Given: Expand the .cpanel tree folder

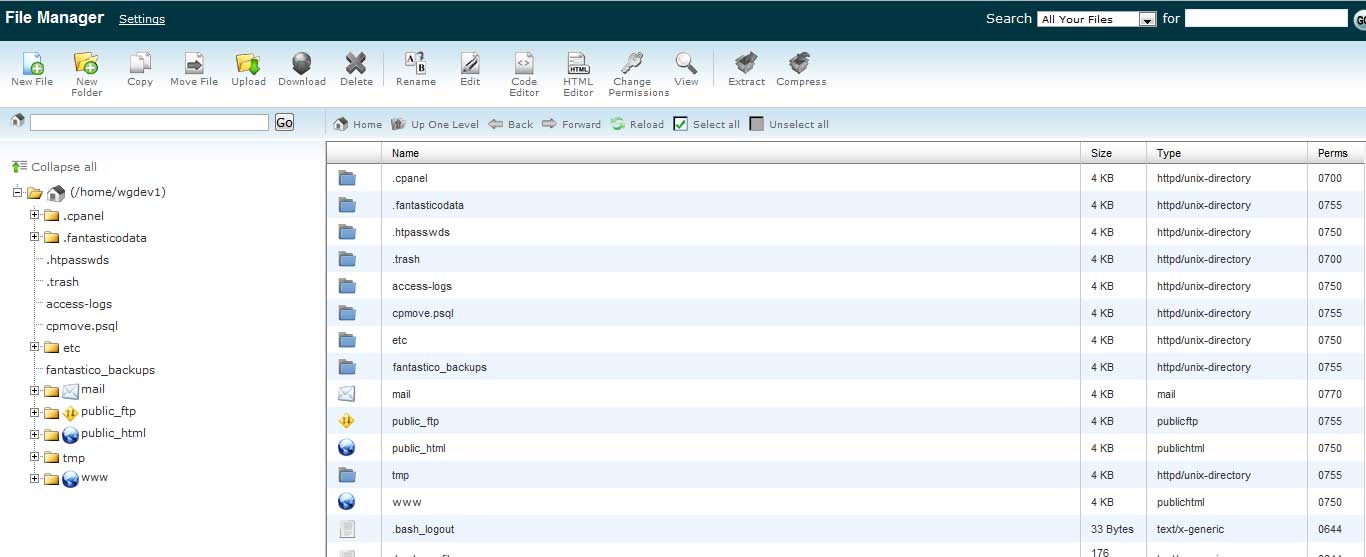Looking at the screenshot, I should (x=35, y=215).
